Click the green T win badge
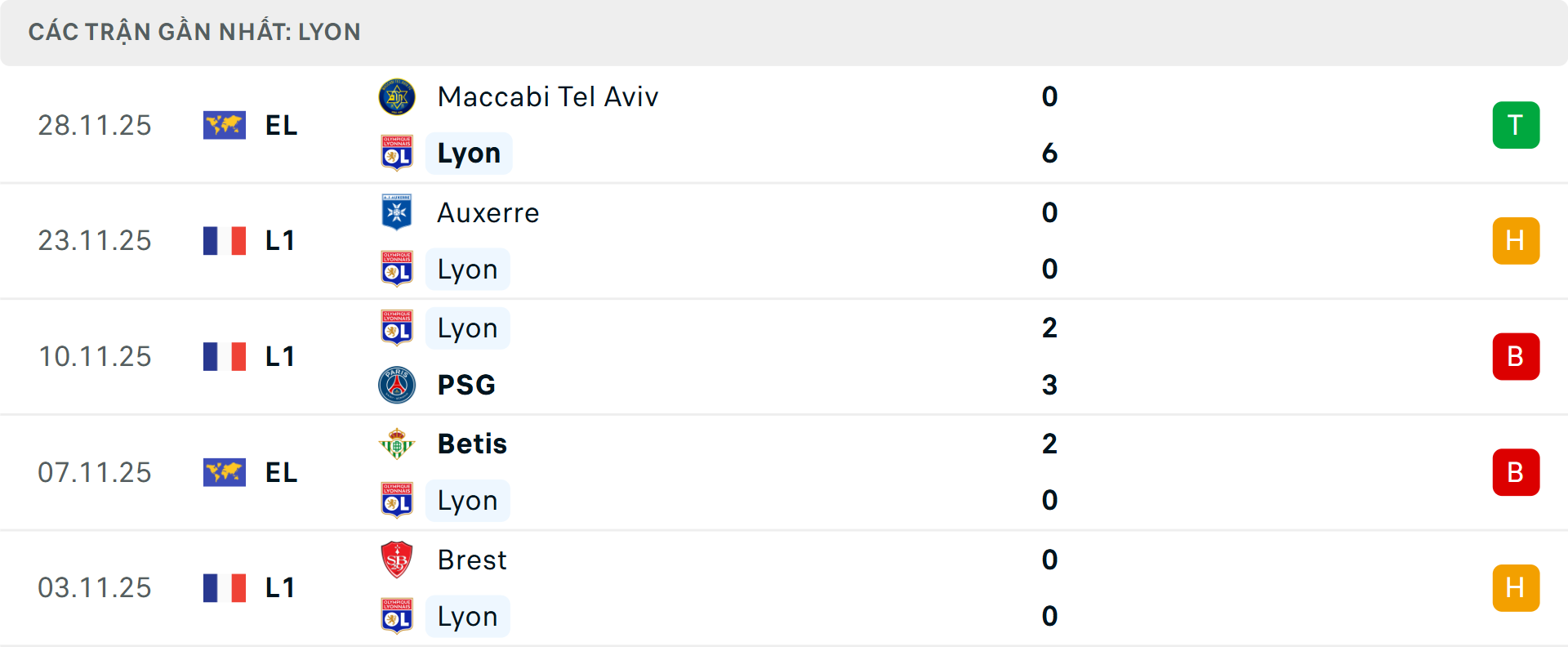Screen dimensions: 1568x647 [1516, 125]
